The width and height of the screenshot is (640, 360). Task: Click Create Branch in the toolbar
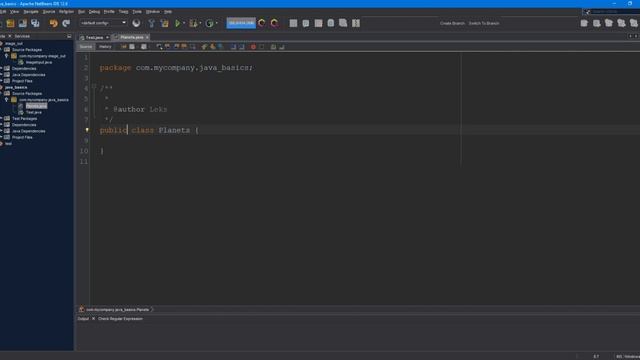[x=452, y=23]
